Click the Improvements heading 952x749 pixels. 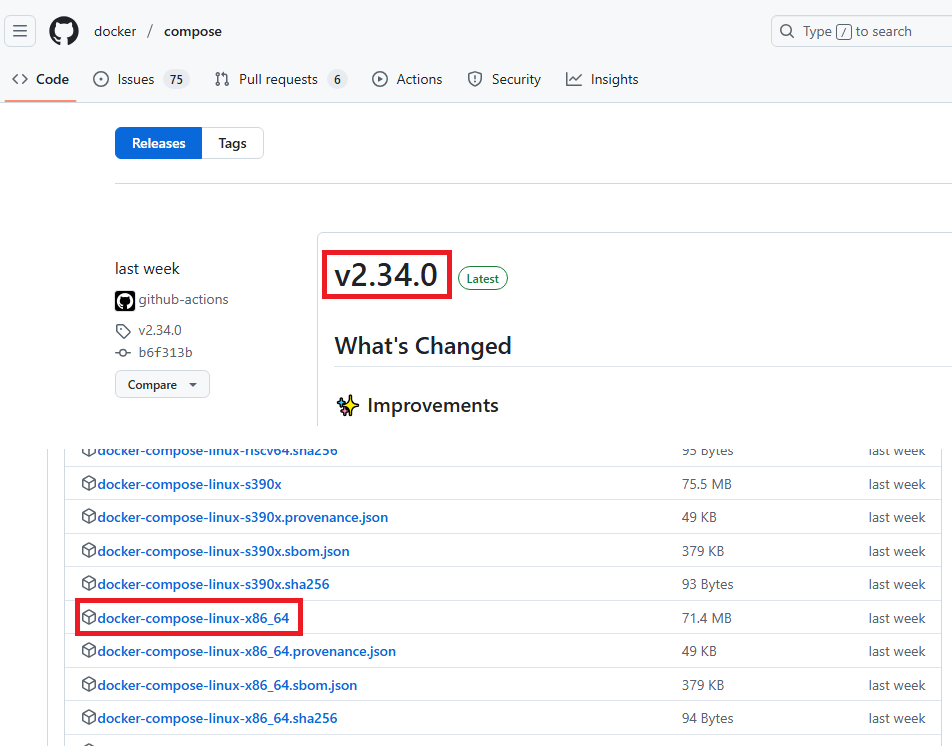[x=433, y=405]
